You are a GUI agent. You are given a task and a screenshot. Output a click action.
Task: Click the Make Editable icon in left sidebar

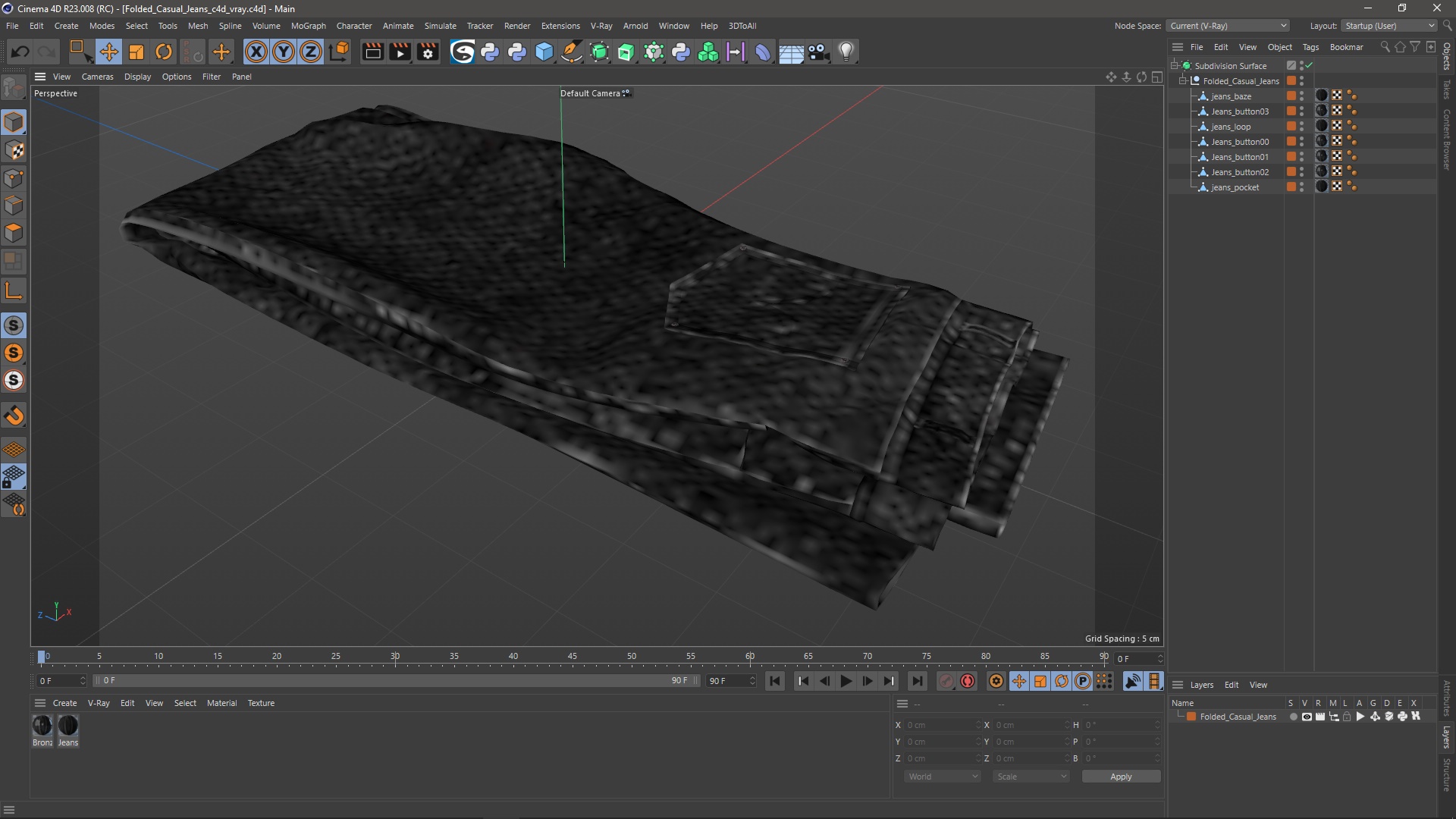(14, 89)
